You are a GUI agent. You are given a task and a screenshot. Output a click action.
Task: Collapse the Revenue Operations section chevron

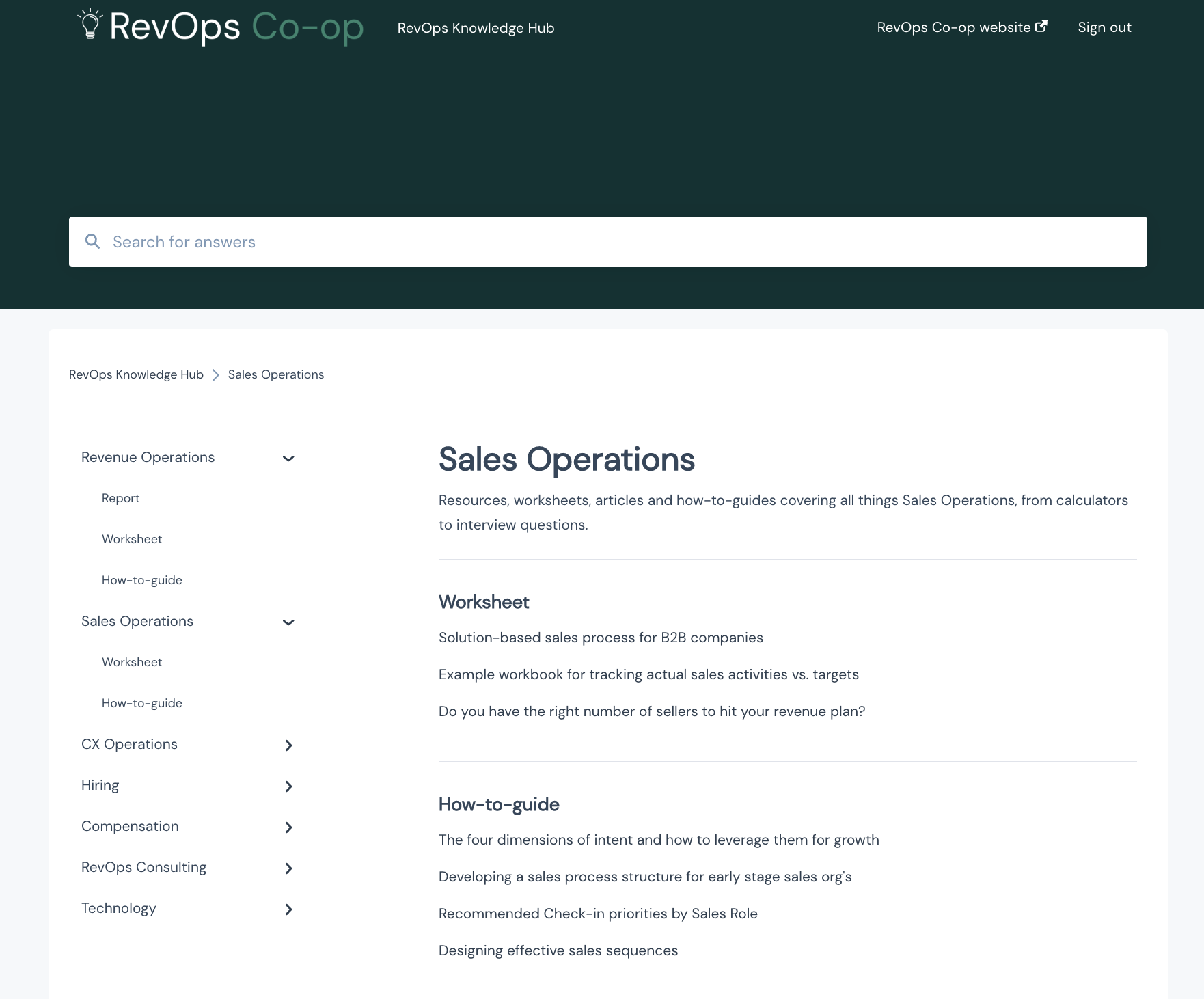(x=288, y=459)
